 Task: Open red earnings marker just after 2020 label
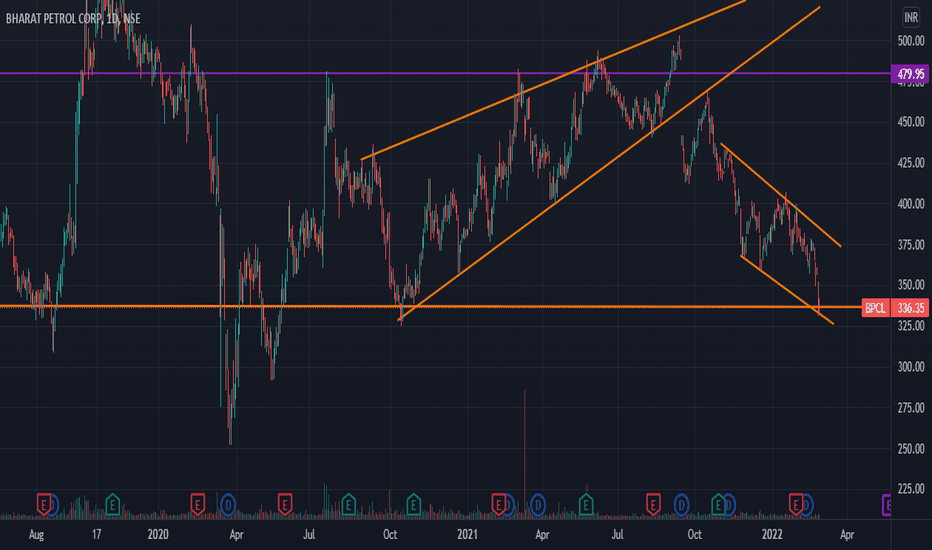click(x=197, y=505)
